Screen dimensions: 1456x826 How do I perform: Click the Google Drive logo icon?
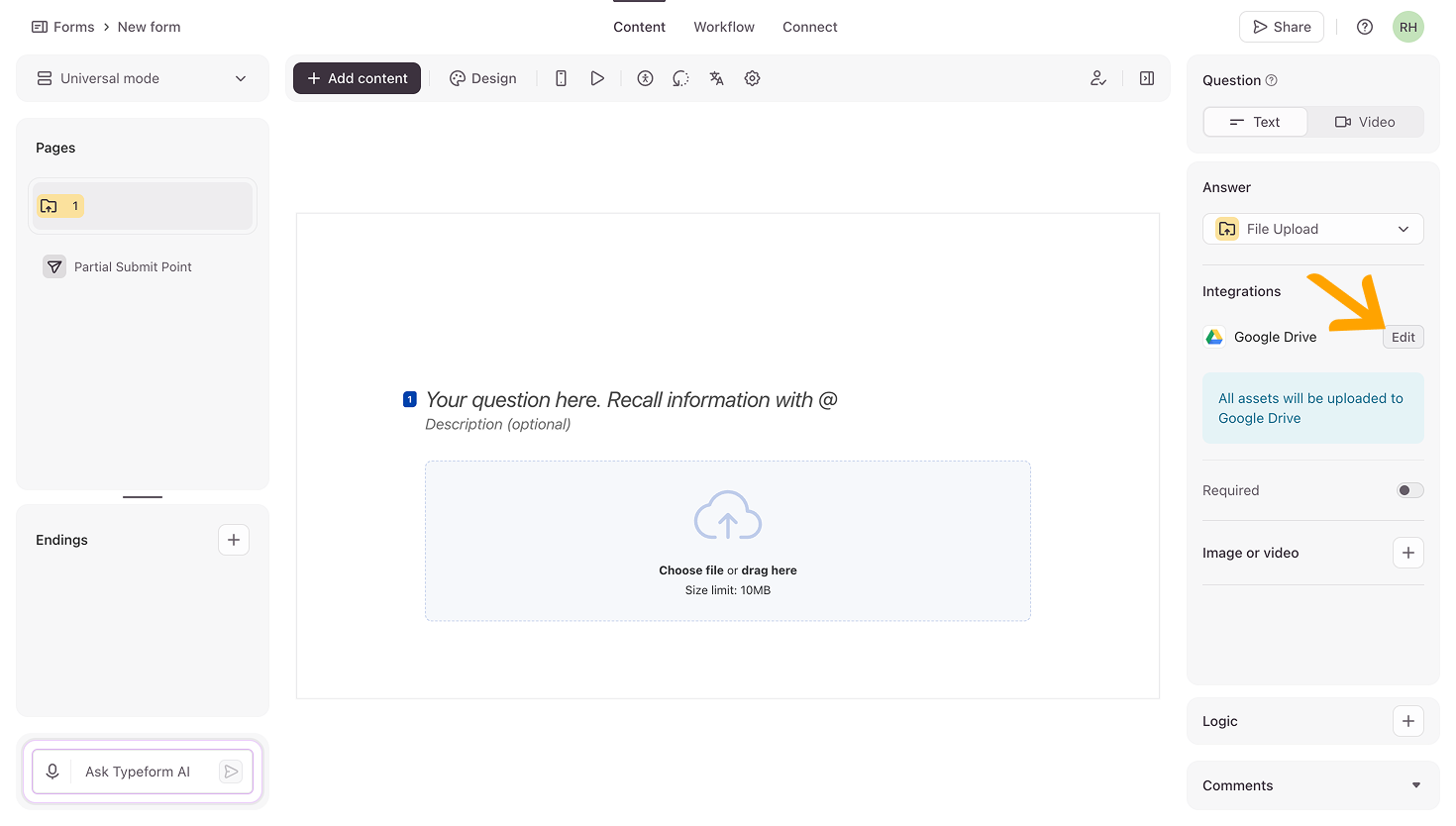point(1214,337)
